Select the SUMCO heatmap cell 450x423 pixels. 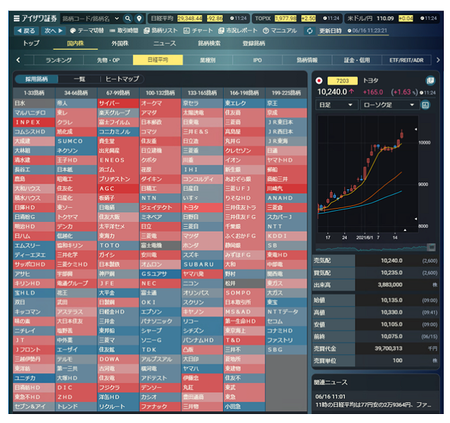[76, 141]
